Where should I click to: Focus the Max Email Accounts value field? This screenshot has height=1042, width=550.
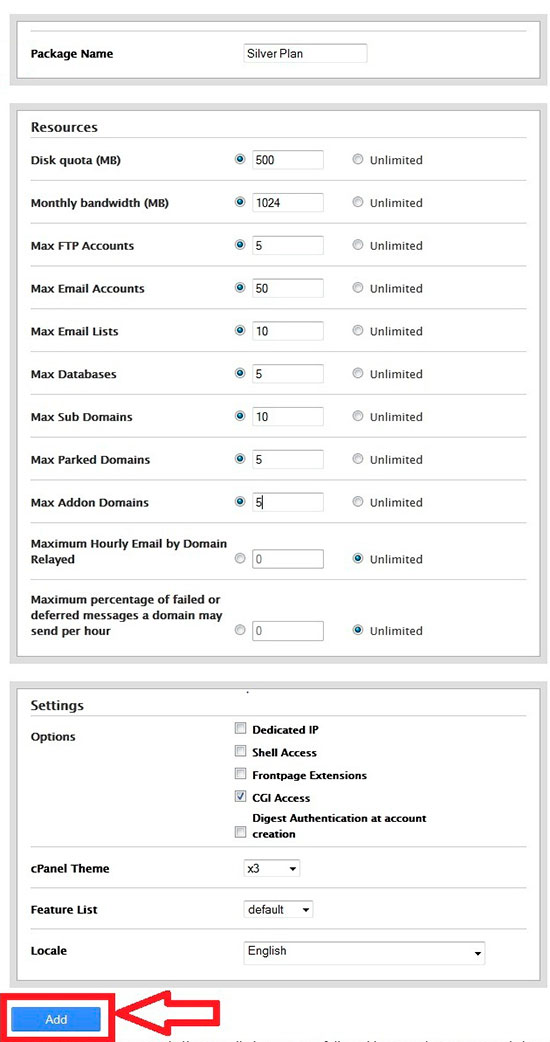click(288, 288)
